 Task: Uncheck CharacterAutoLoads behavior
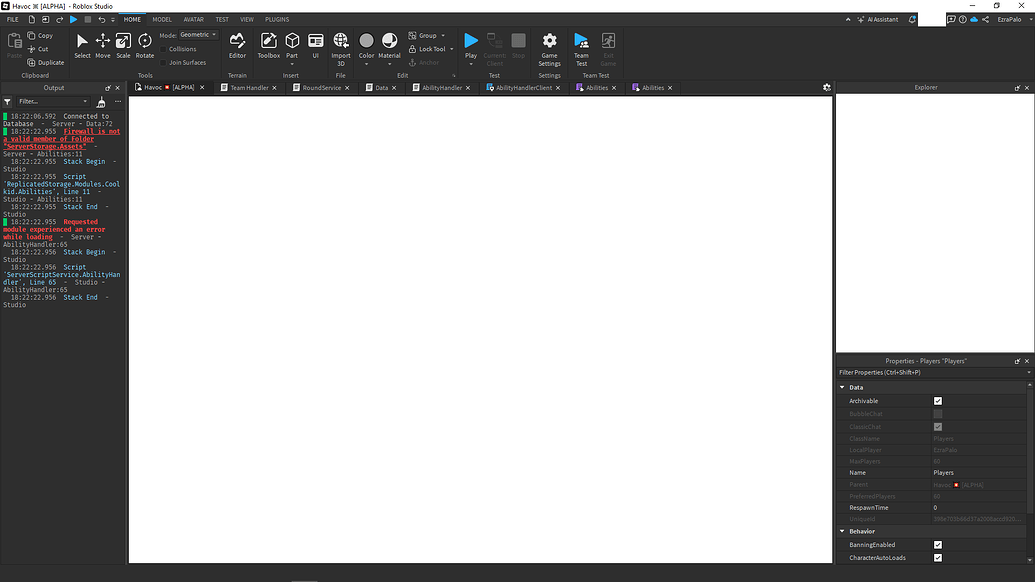pyautogui.click(x=937, y=557)
